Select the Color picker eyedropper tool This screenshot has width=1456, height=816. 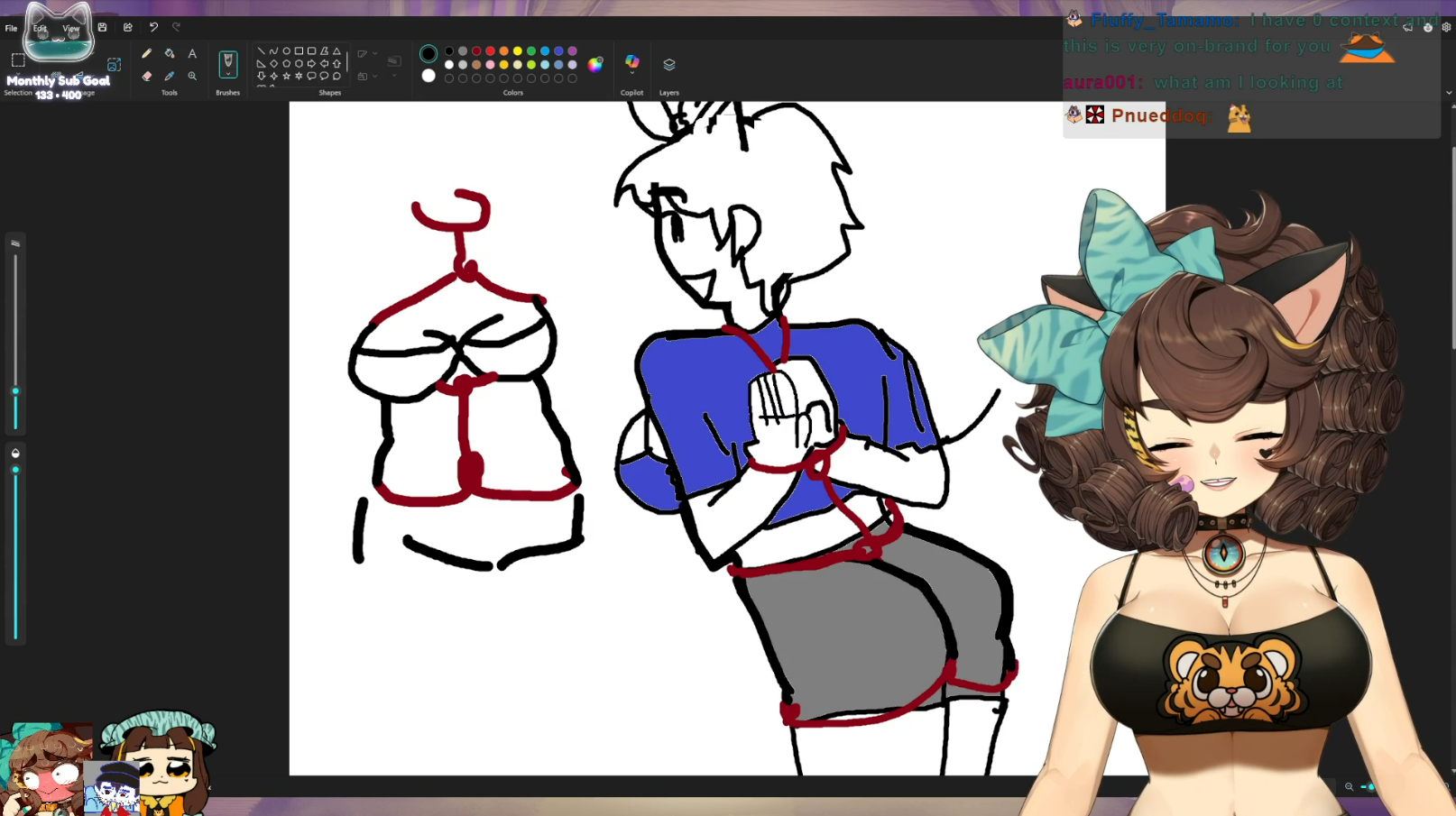[170, 77]
